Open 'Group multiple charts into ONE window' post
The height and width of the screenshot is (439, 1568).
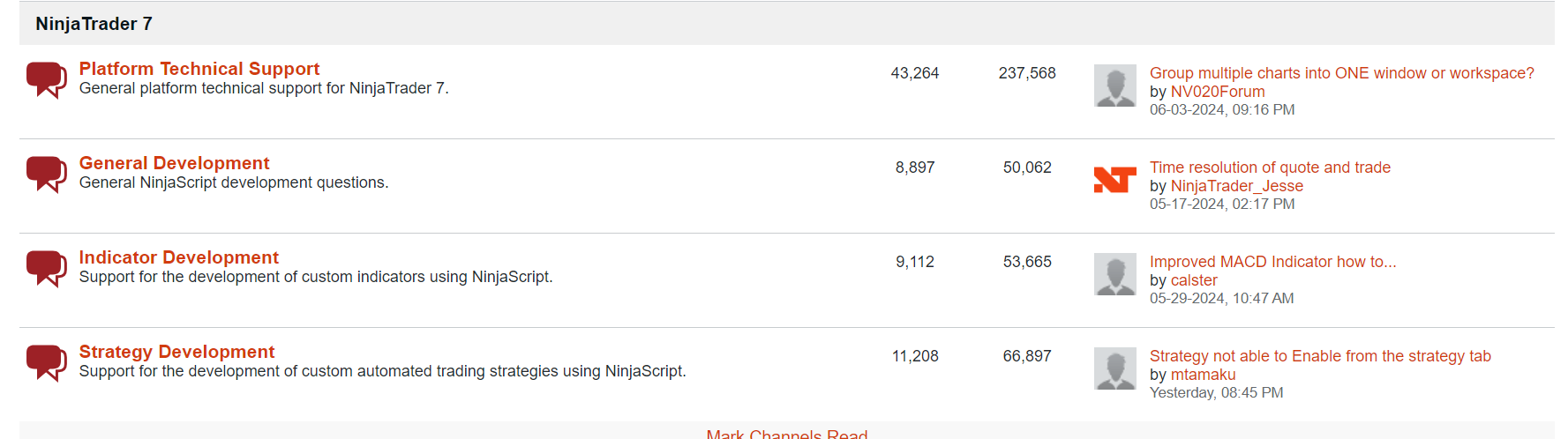pyautogui.click(x=1341, y=73)
